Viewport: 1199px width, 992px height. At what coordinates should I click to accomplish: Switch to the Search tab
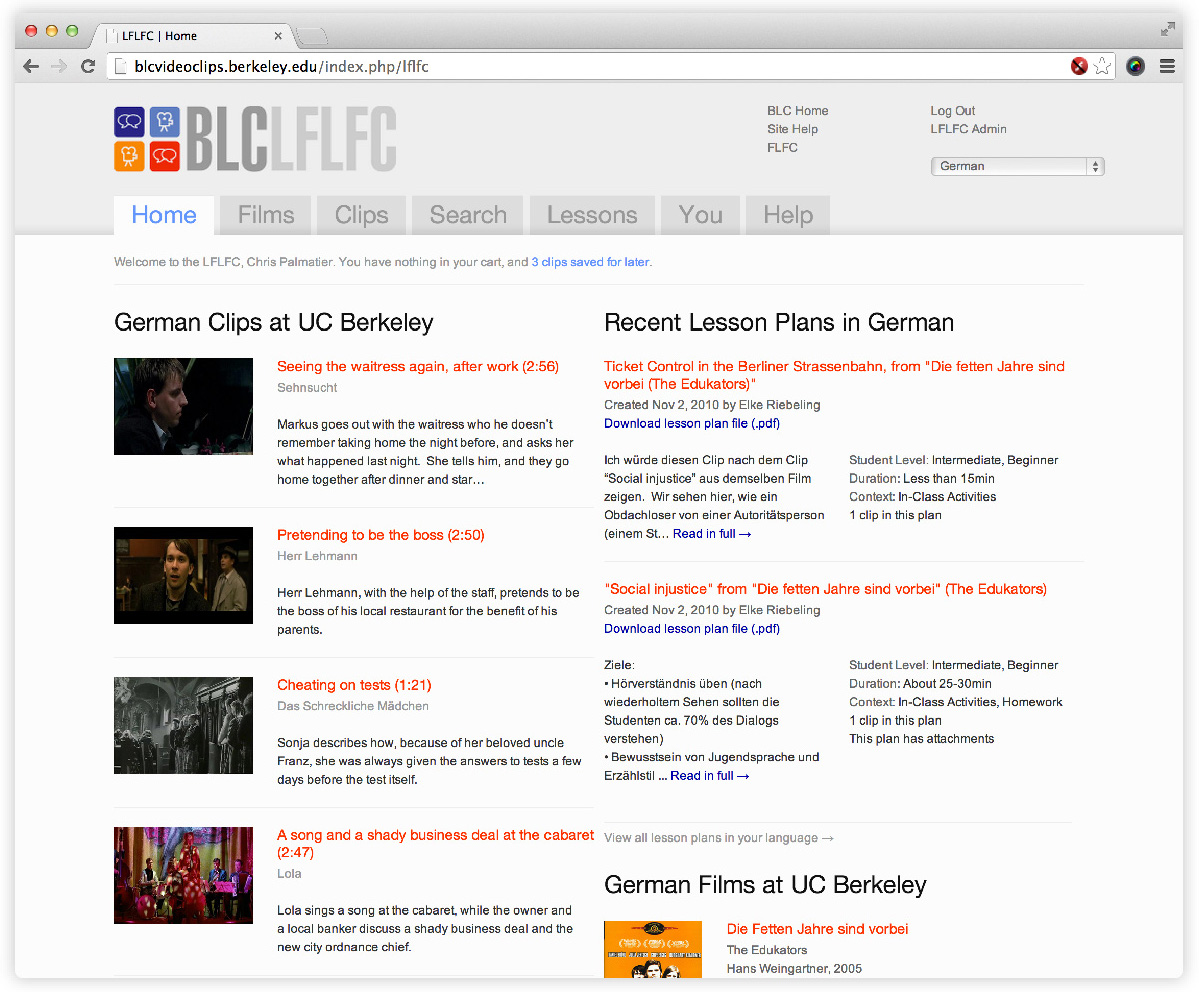click(x=468, y=215)
